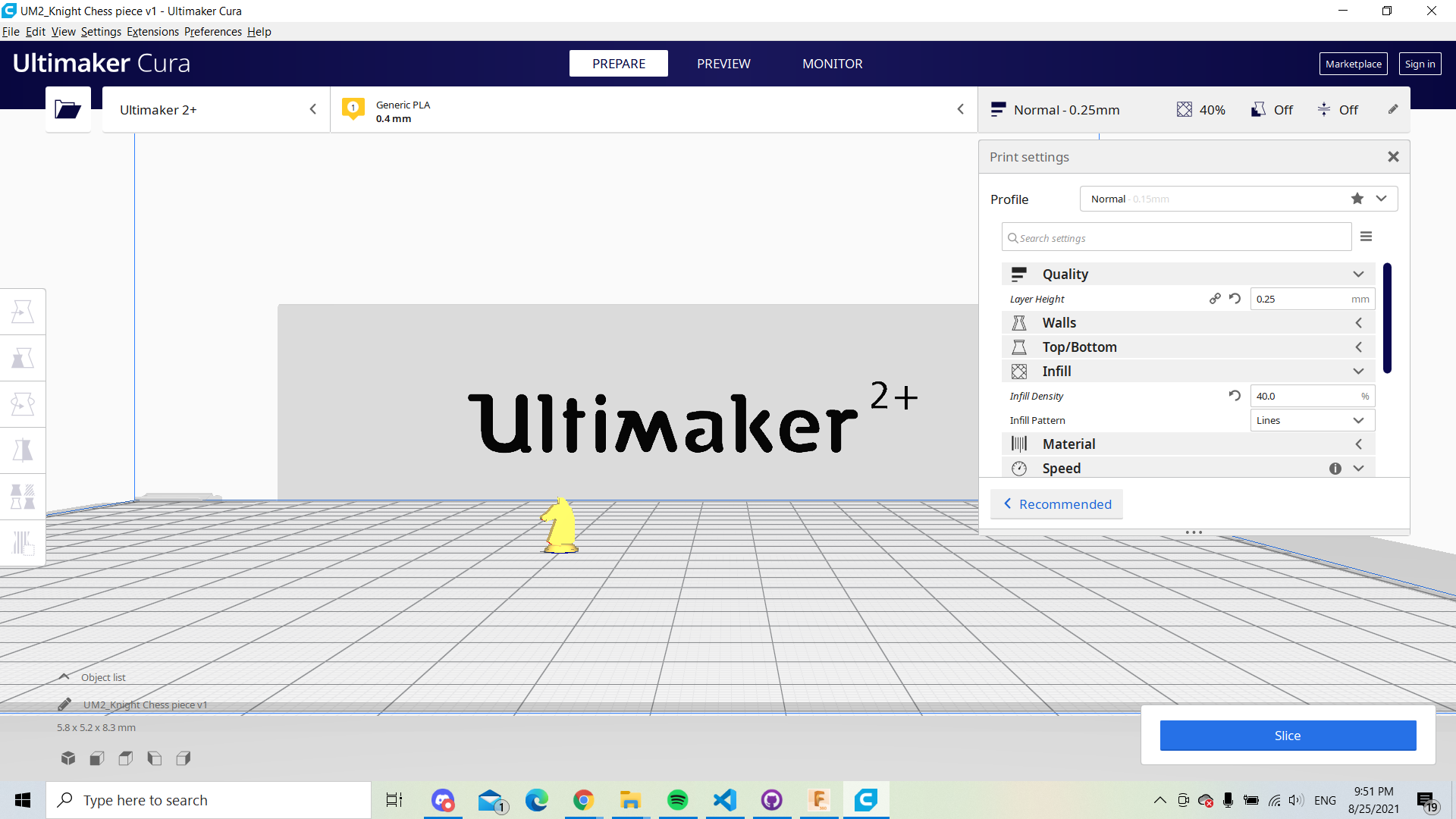1456x819 pixels.
Task: Open the View menu
Action: tap(64, 32)
